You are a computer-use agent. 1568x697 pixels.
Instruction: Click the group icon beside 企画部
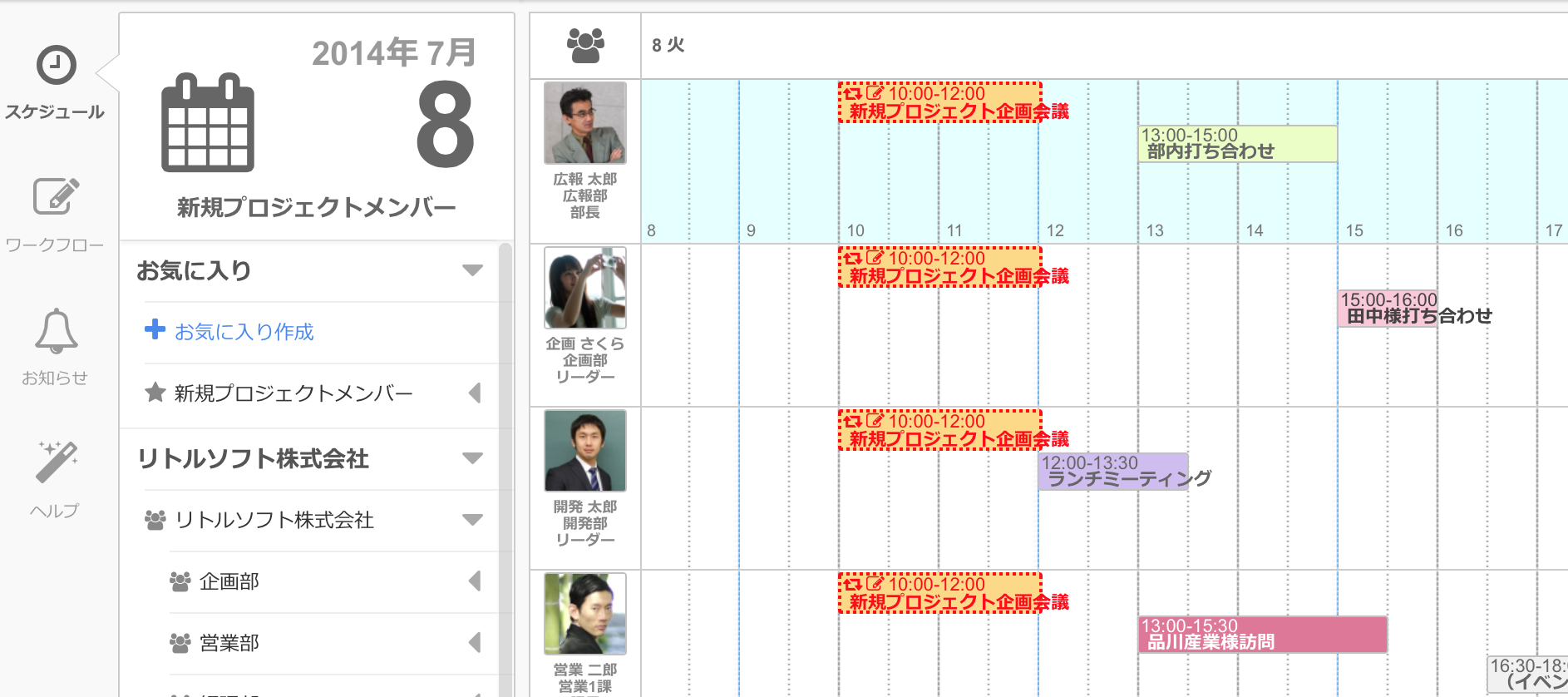[x=180, y=581]
